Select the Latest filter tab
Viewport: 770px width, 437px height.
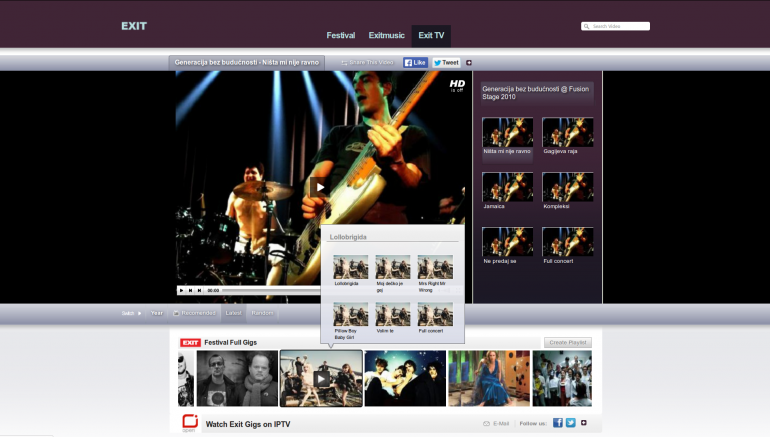point(234,313)
